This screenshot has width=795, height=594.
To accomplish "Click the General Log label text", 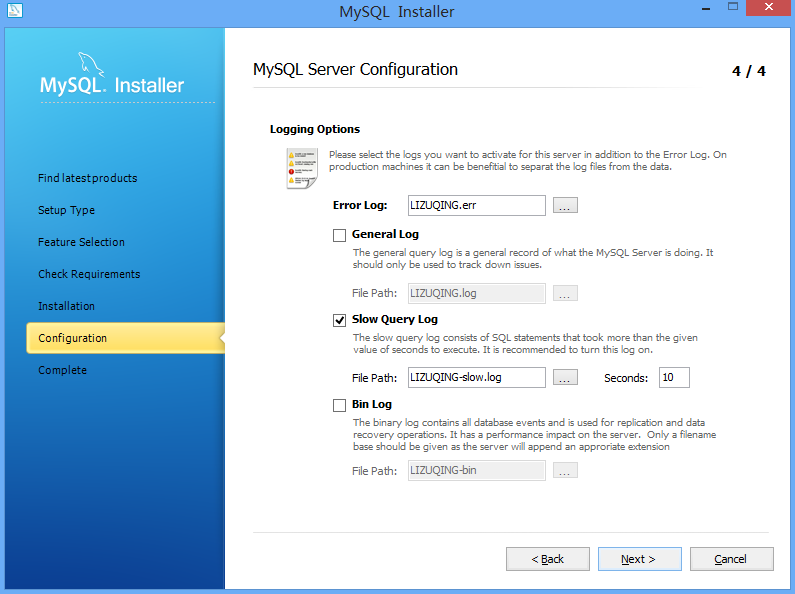I will [x=385, y=234].
